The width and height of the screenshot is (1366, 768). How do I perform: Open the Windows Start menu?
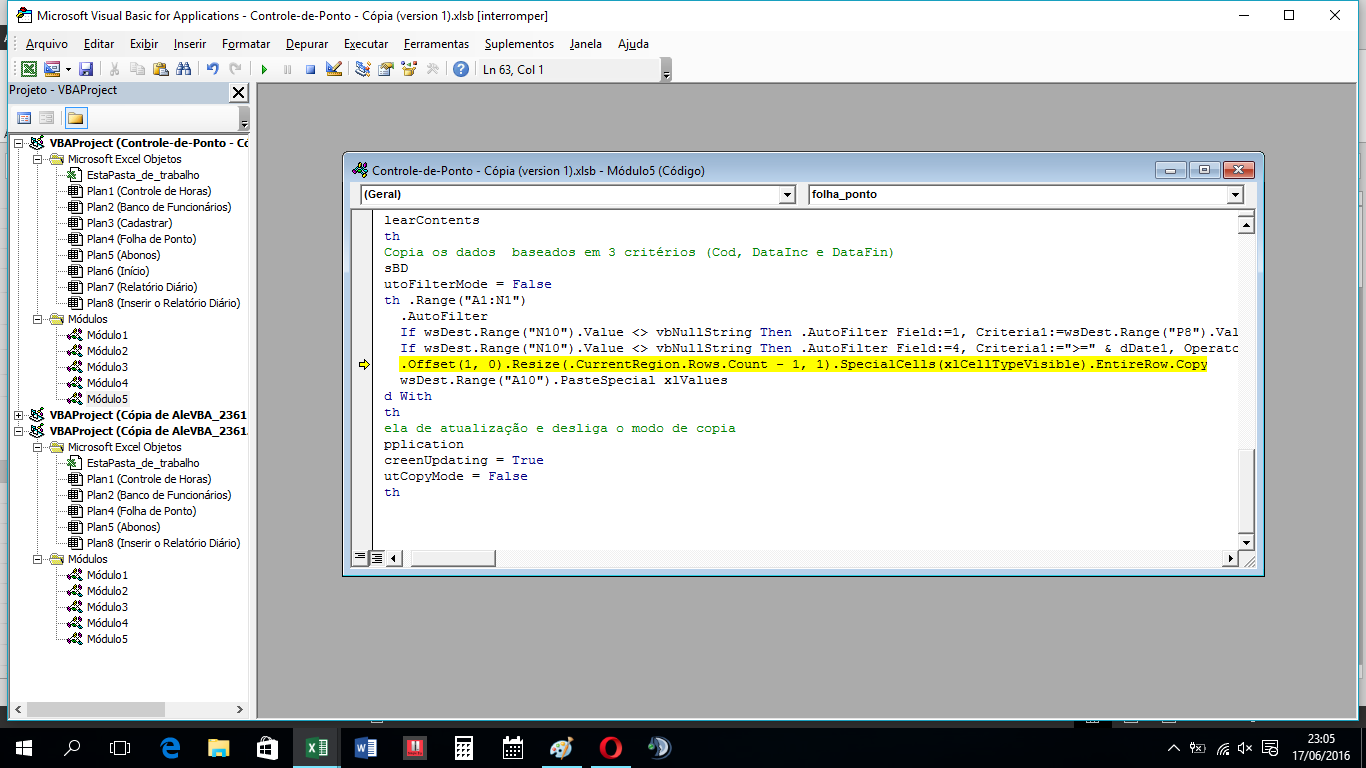(x=23, y=747)
